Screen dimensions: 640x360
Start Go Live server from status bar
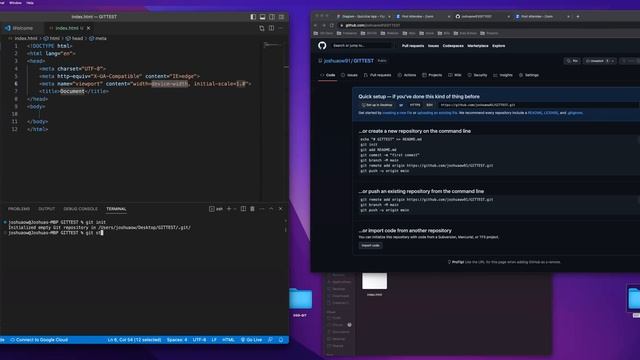pyautogui.click(x=251, y=340)
